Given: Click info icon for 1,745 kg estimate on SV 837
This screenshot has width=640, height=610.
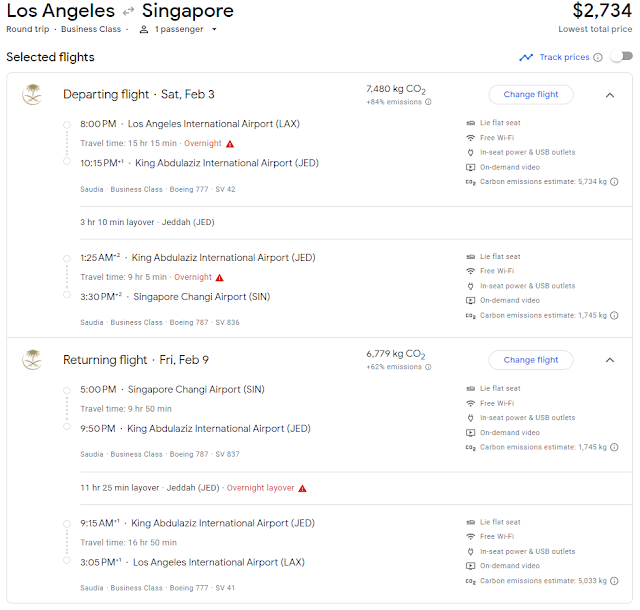Looking at the screenshot, I should pos(614,447).
